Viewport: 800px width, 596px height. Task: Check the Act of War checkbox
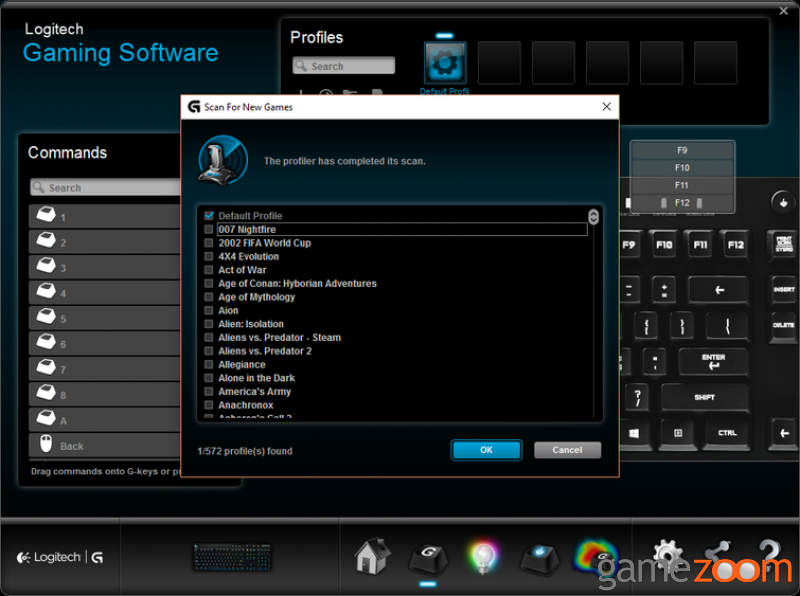coord(209,270)
